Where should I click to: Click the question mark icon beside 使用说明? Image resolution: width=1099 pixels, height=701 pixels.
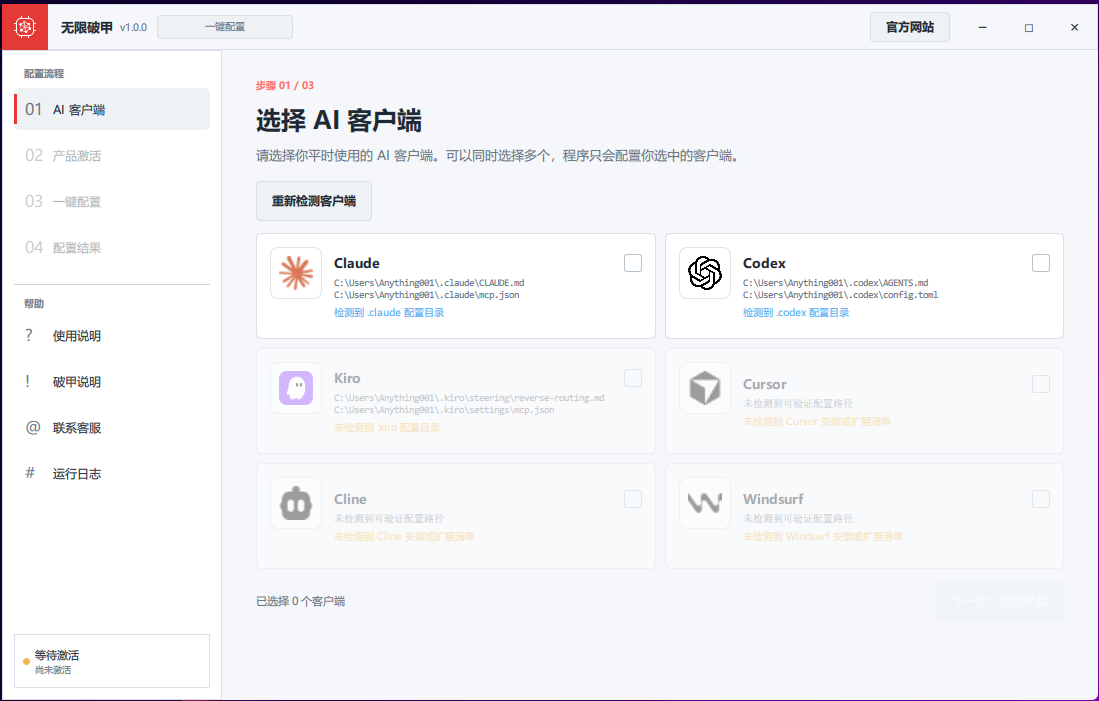coord(29,335)
